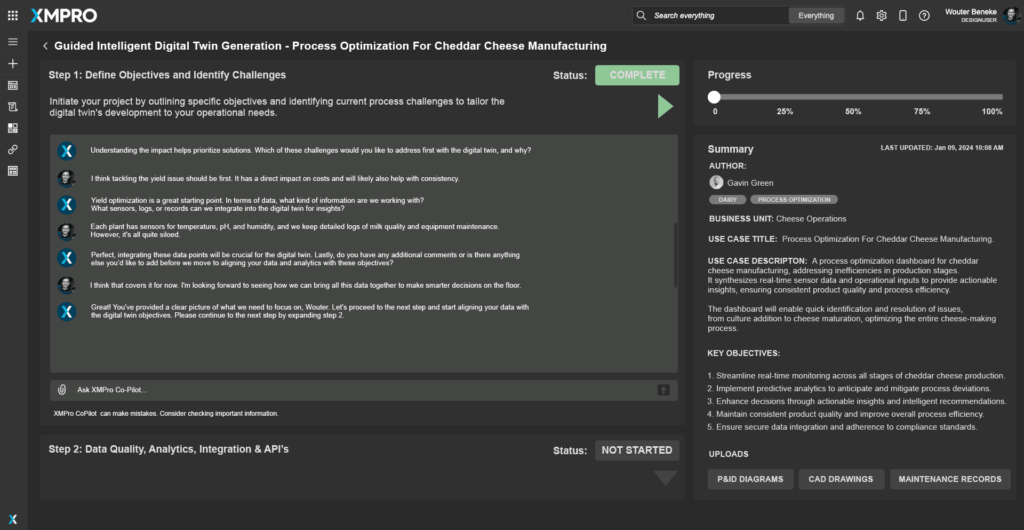Open the Everything search scope dropdown

pyautogui.click(x=816, y=16)
